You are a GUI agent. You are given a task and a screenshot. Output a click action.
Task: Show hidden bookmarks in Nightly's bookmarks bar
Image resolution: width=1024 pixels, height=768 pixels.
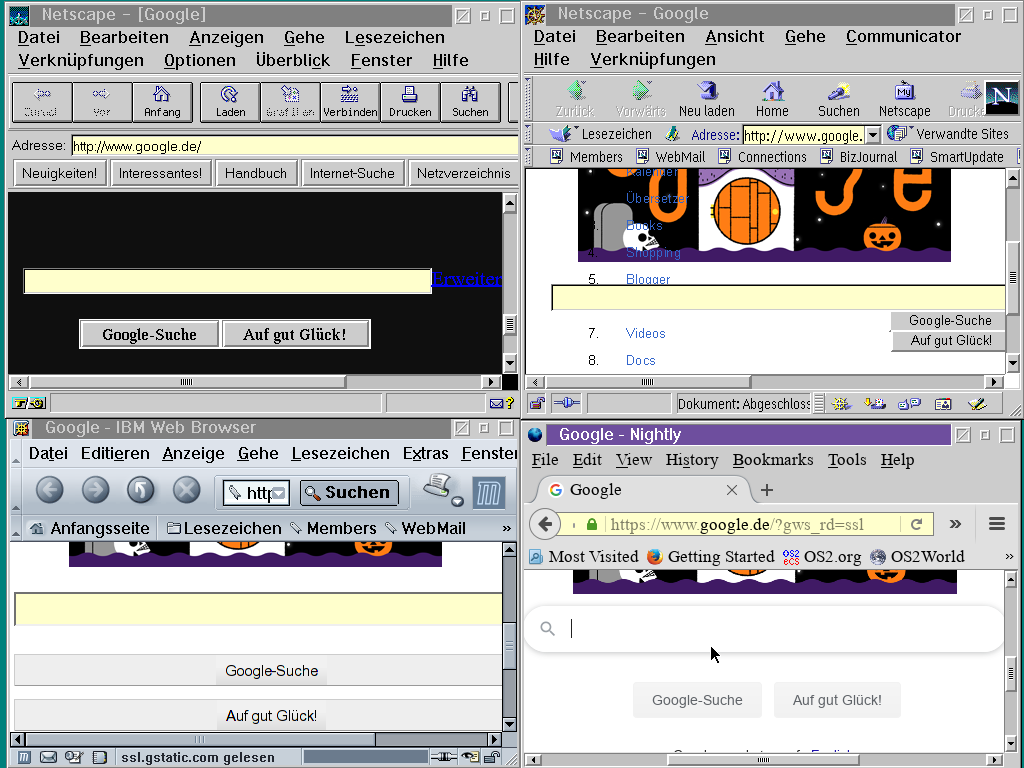1010,556
